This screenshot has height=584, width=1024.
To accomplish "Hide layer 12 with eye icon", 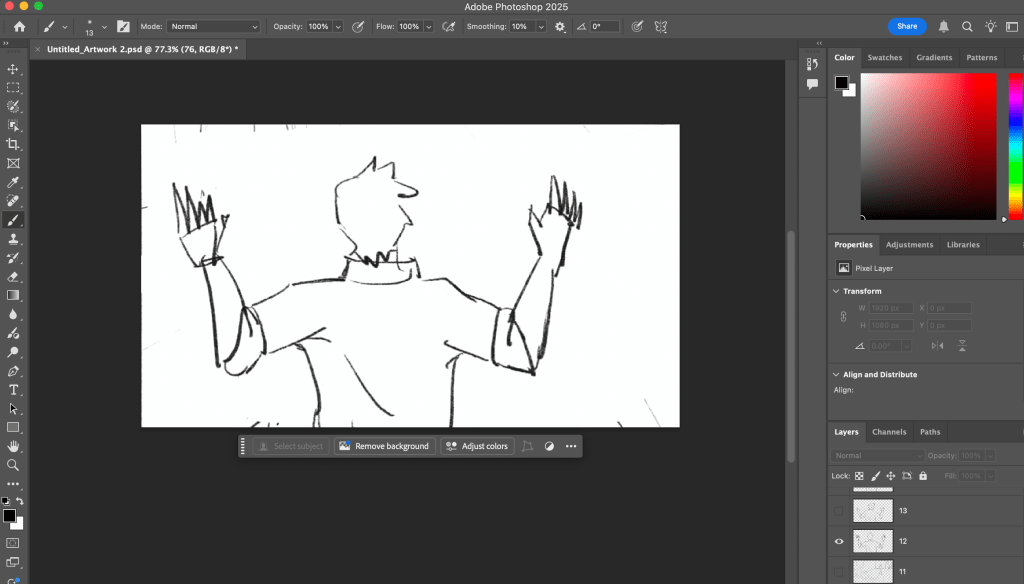I will click(839, 541).
